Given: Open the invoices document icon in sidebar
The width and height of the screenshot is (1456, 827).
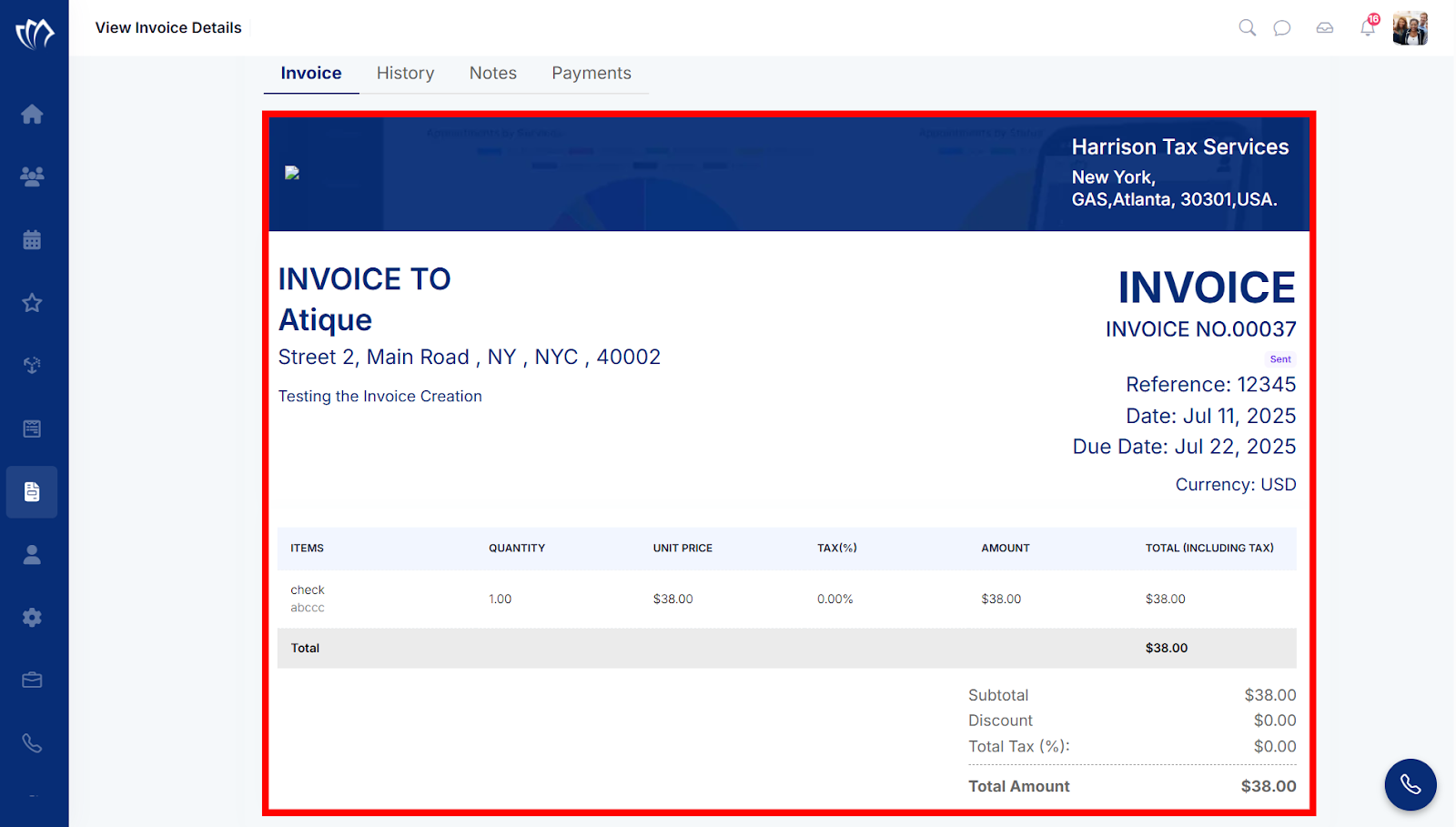Looking at the screenshot, I should (32, 492).
